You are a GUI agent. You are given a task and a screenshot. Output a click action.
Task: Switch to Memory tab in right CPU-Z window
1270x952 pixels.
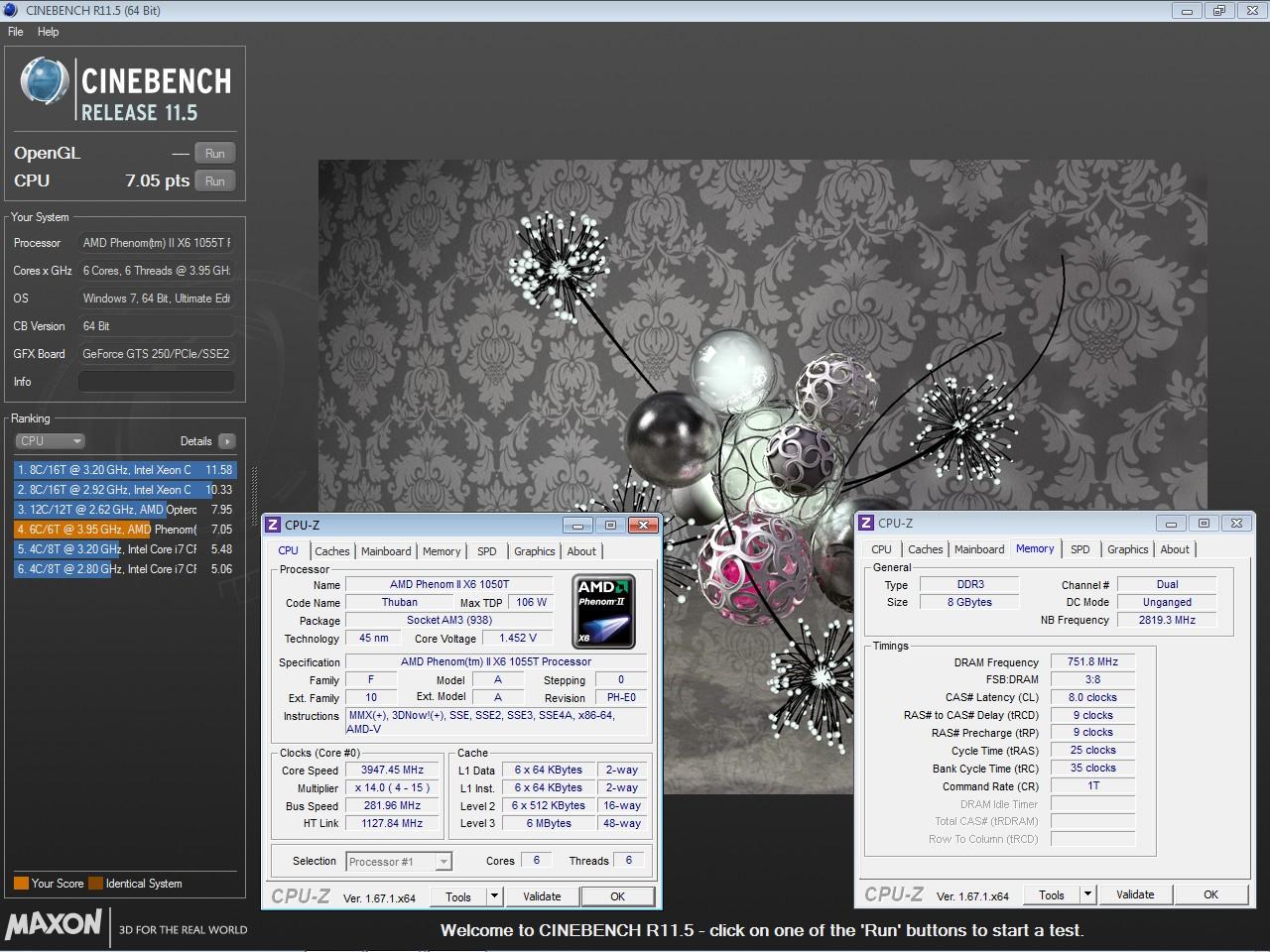coord(1035,548)
